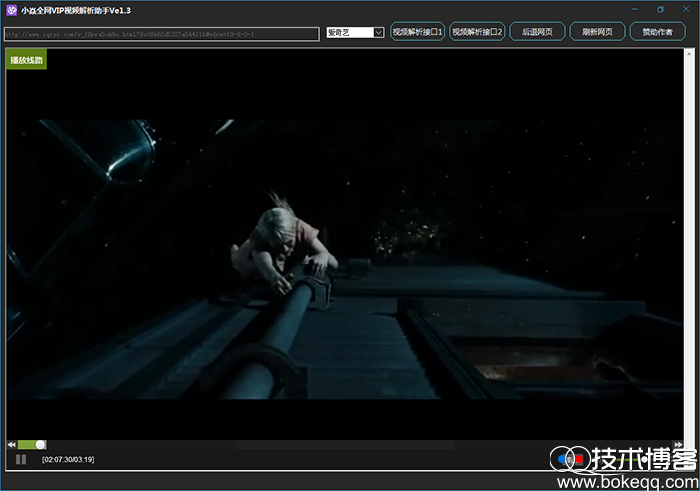Click 赞助作者 to sponsor author
Viewport: 700px width, 491px height.
coord(657,32)
